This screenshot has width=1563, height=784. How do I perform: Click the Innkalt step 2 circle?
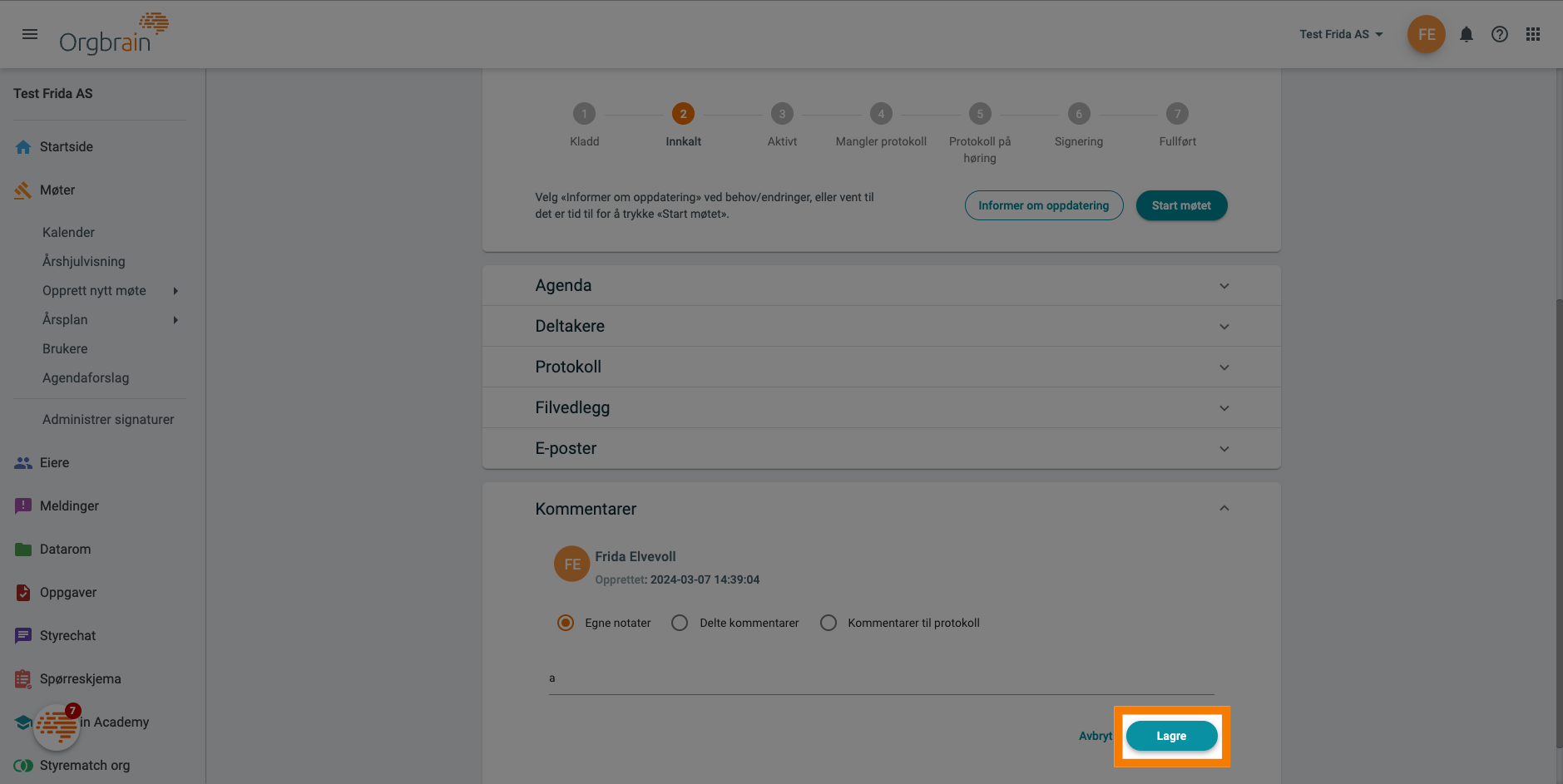[x=683, y=114]
